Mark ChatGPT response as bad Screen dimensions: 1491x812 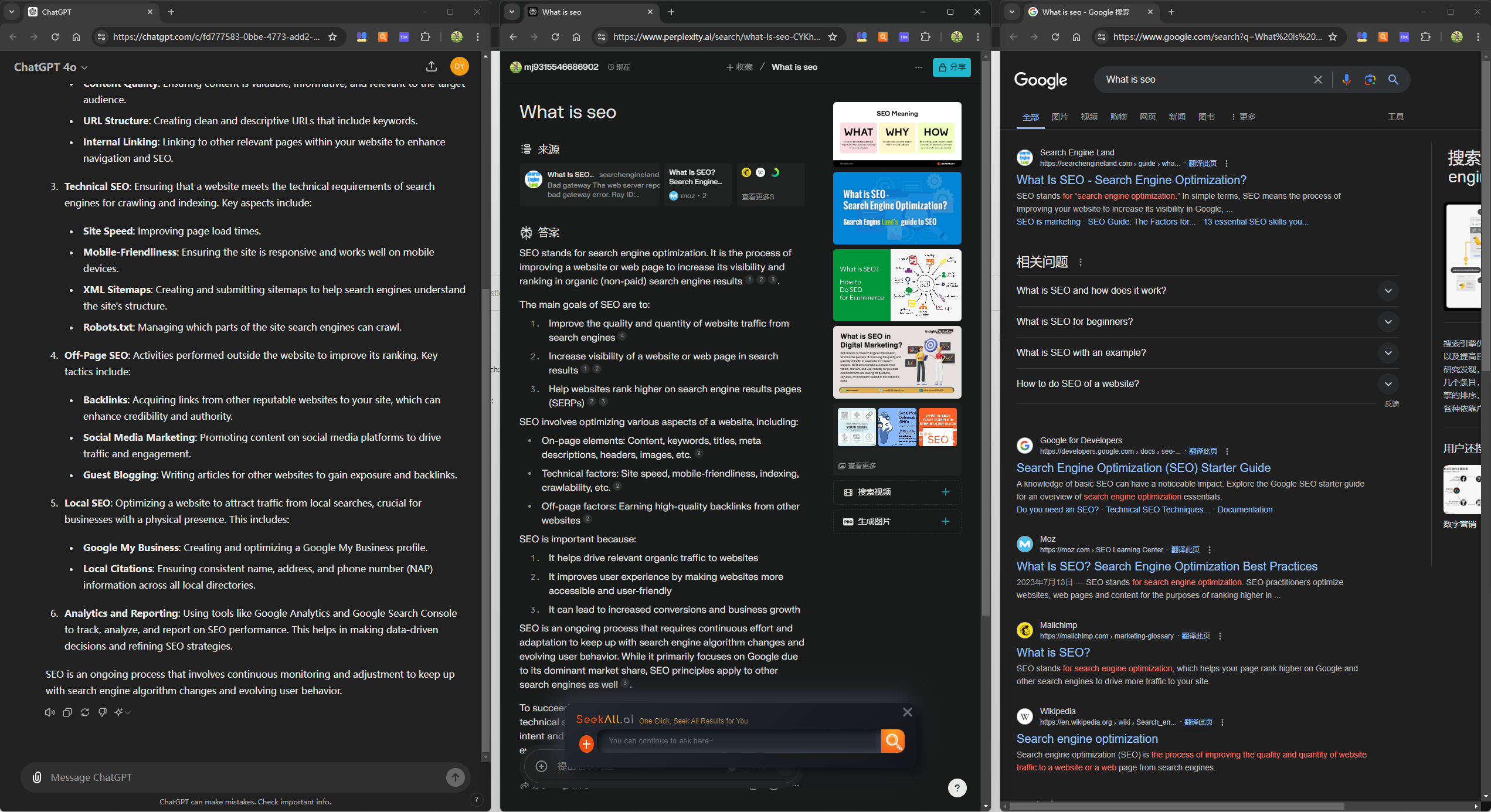pos(103,712)
